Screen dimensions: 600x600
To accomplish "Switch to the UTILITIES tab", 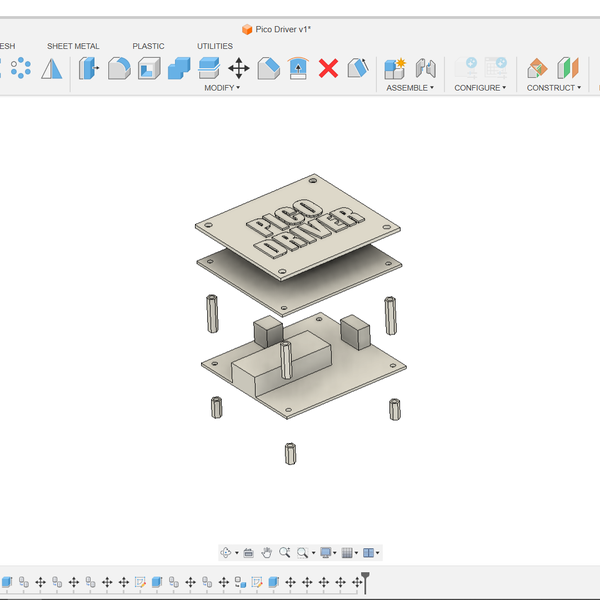I will pyautogui.click(x=214, y=46).
